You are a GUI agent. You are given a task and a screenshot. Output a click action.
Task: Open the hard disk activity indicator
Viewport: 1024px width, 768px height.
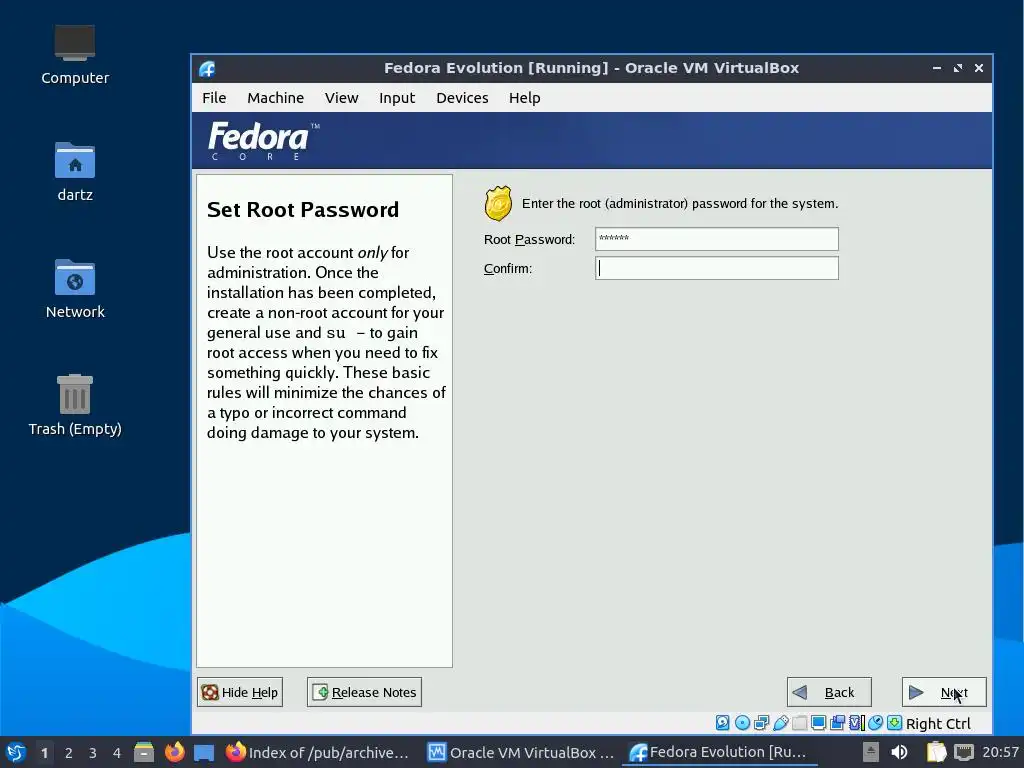pyautogui.click(x=722, y=723)
